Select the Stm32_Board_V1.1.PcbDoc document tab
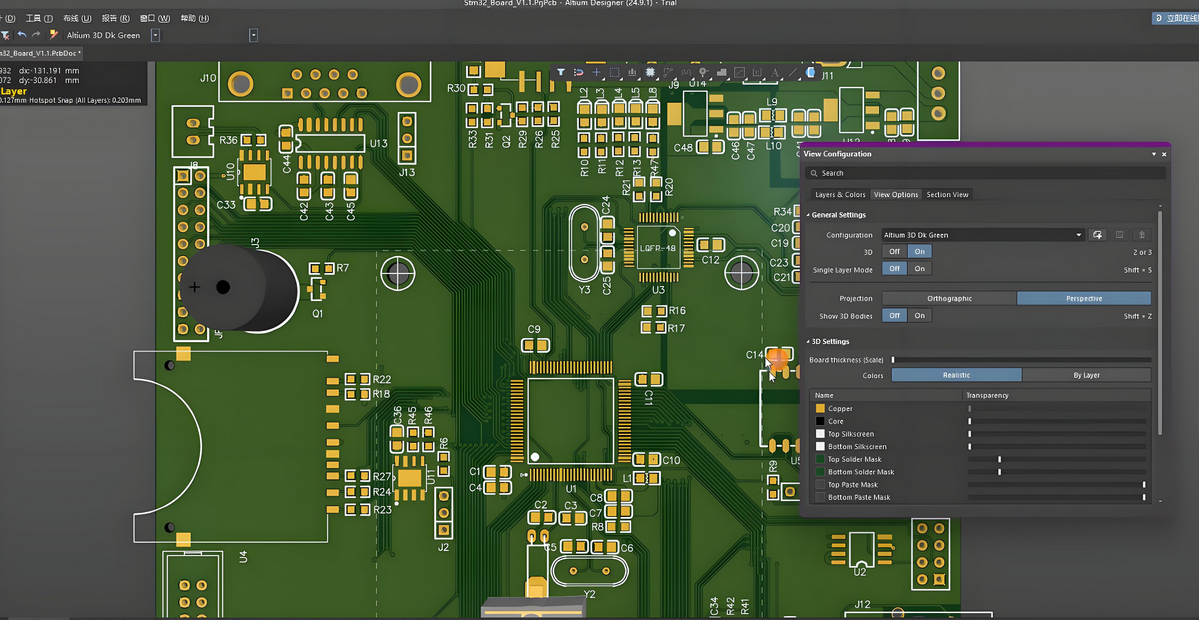1199x620 pixels. tap(41, 54)
